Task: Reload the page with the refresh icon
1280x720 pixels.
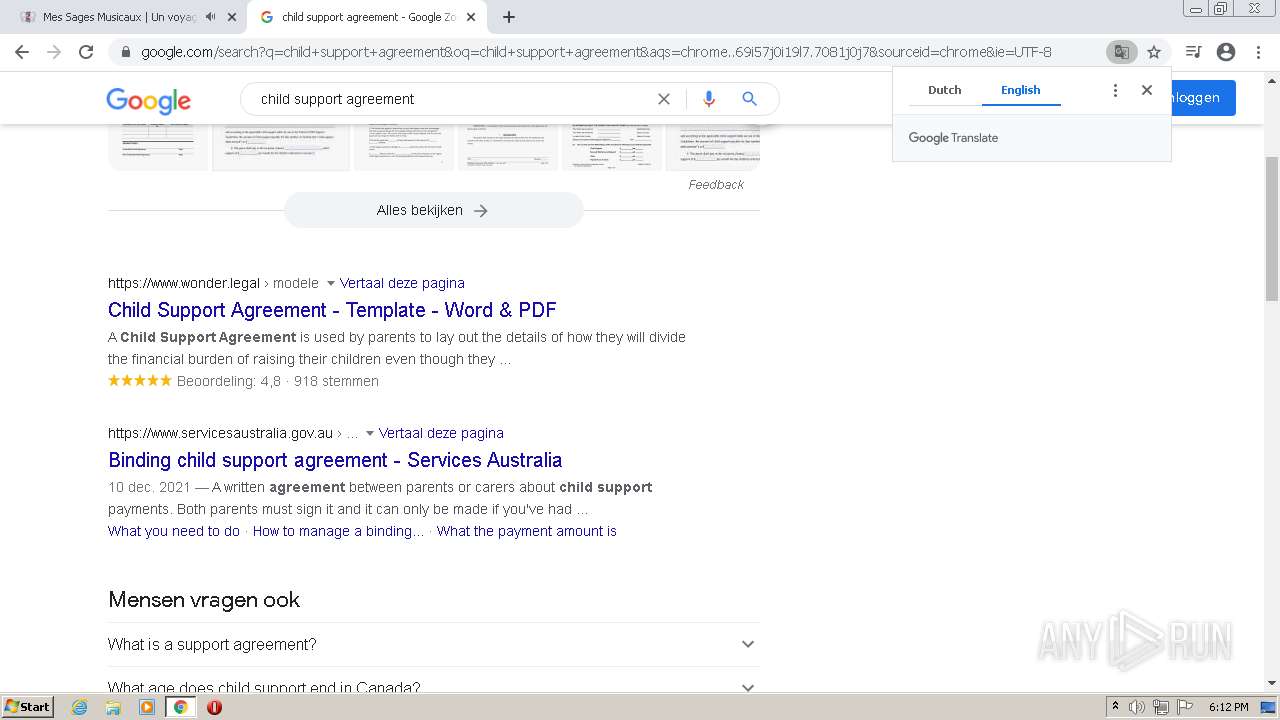Action: coord(86,52)
